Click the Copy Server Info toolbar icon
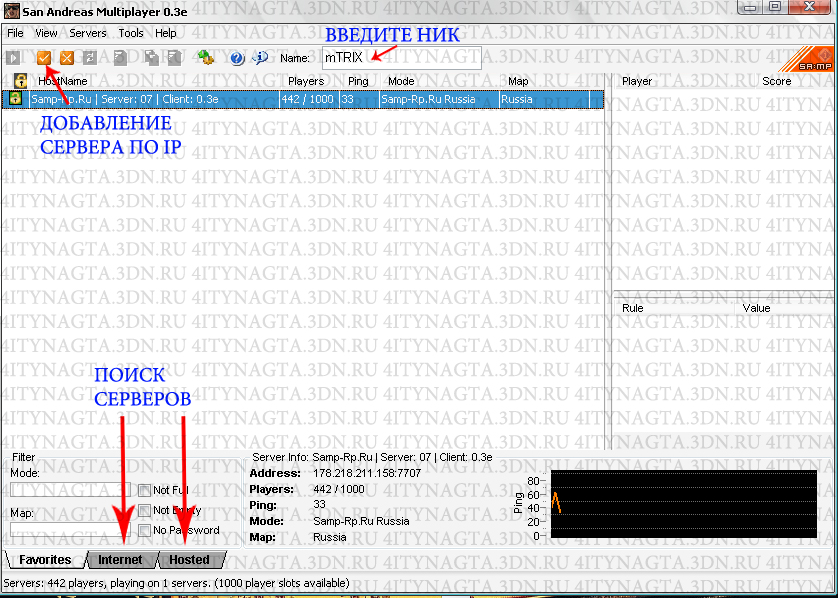The height and width of the screenshot is (598, 838). pyautogui.click(x=120, y=58)
